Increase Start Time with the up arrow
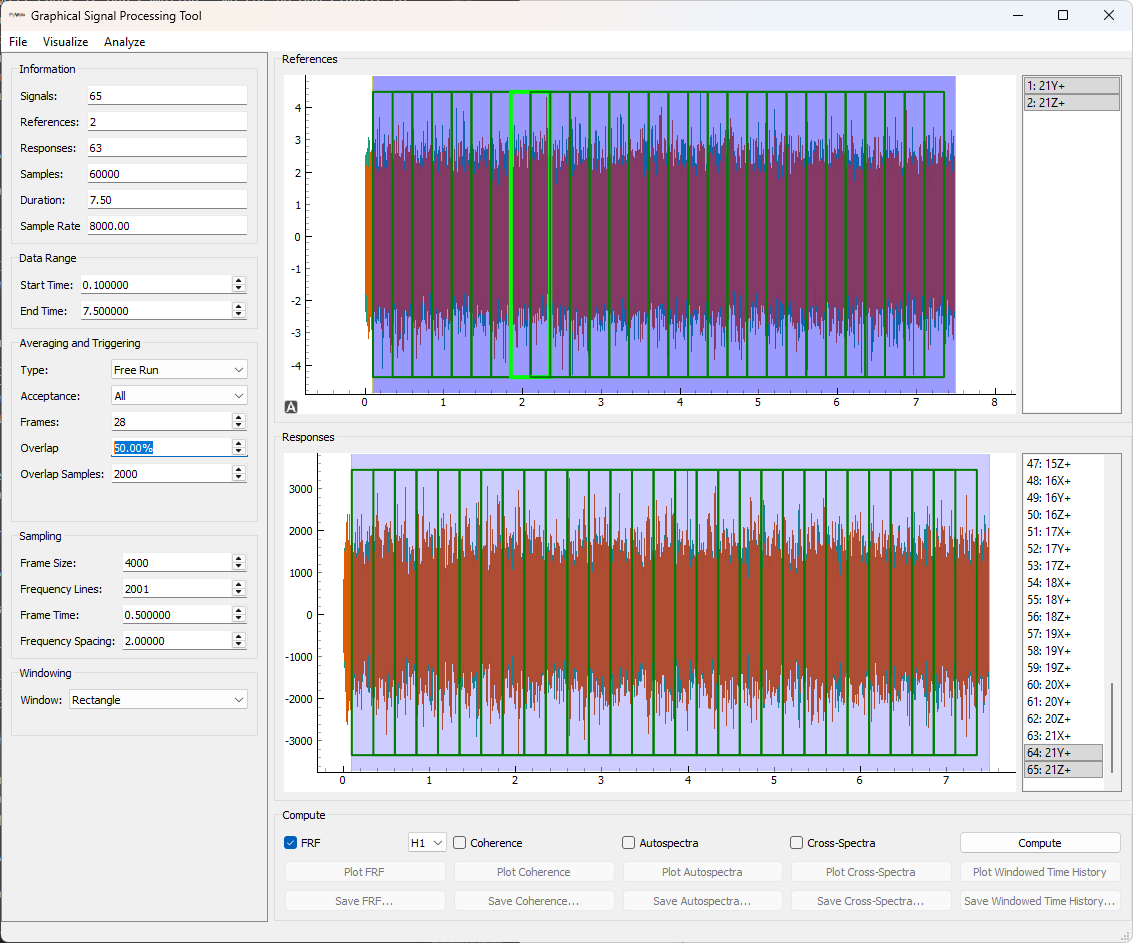1133x943 pixels. 238,281
